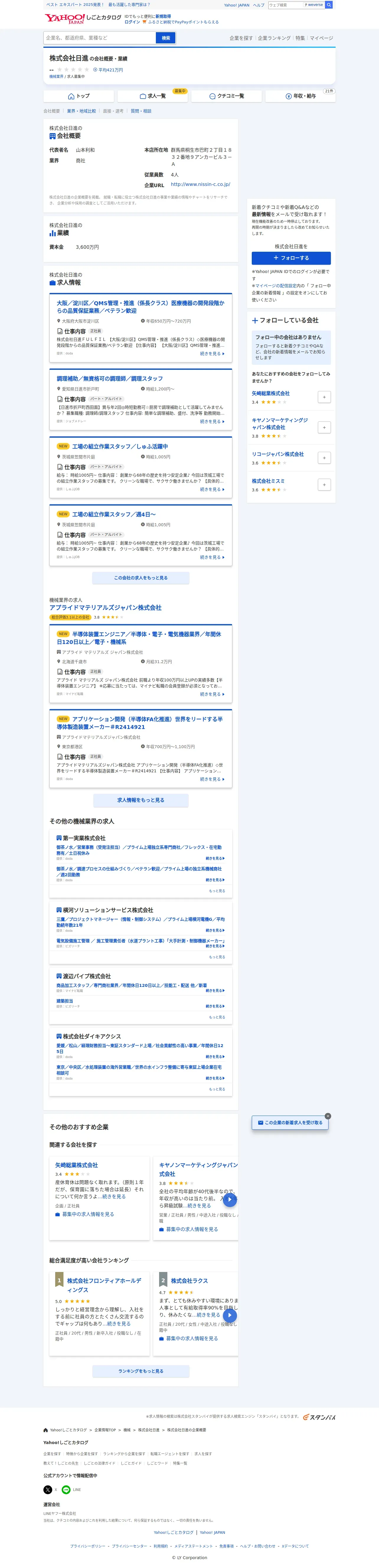Click the average salary 平均421万円 link
Screen dimensions: 379x1568
point(108,70)
